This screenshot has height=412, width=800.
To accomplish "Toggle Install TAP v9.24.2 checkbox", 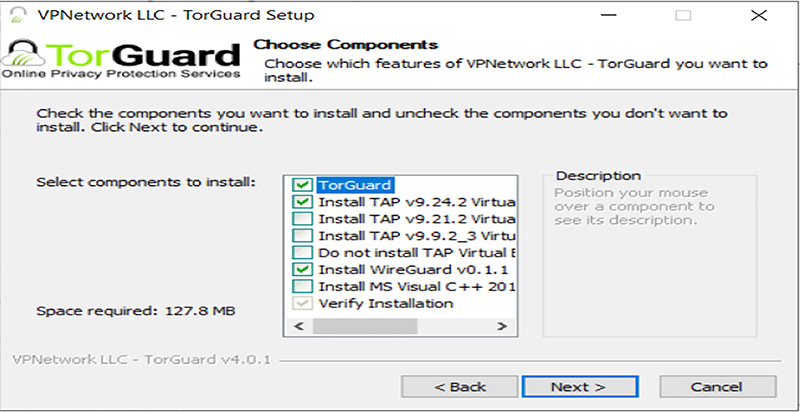I will [x=302, y=202].
